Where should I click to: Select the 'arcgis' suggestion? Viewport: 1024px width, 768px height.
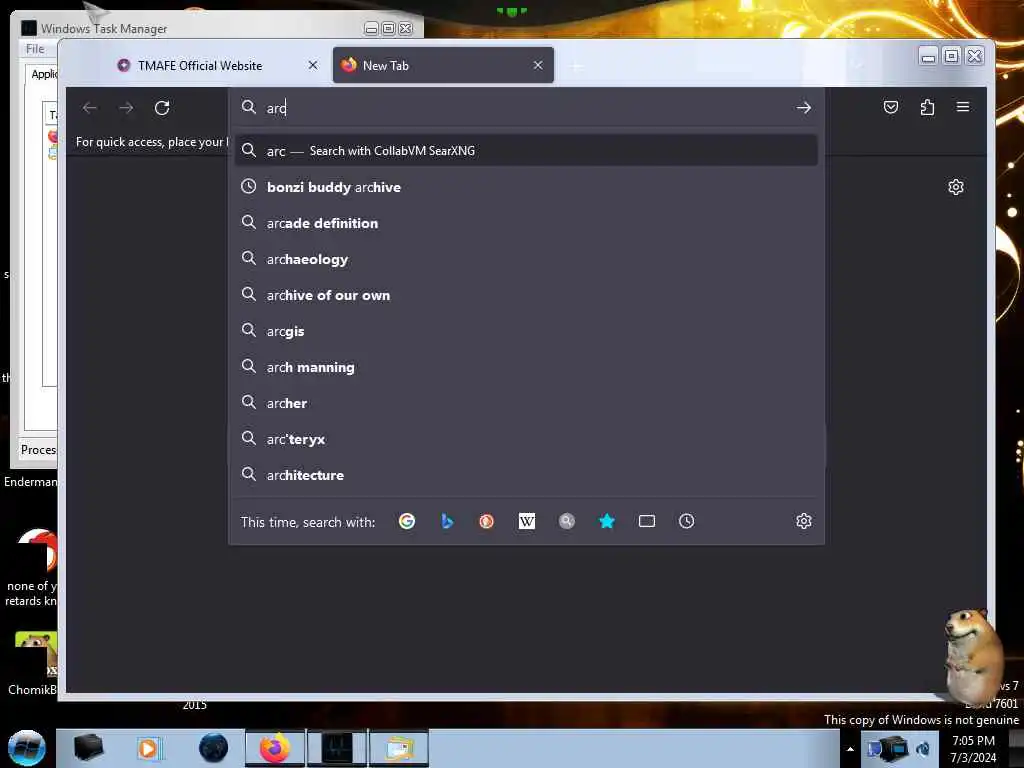click(526, 331)
